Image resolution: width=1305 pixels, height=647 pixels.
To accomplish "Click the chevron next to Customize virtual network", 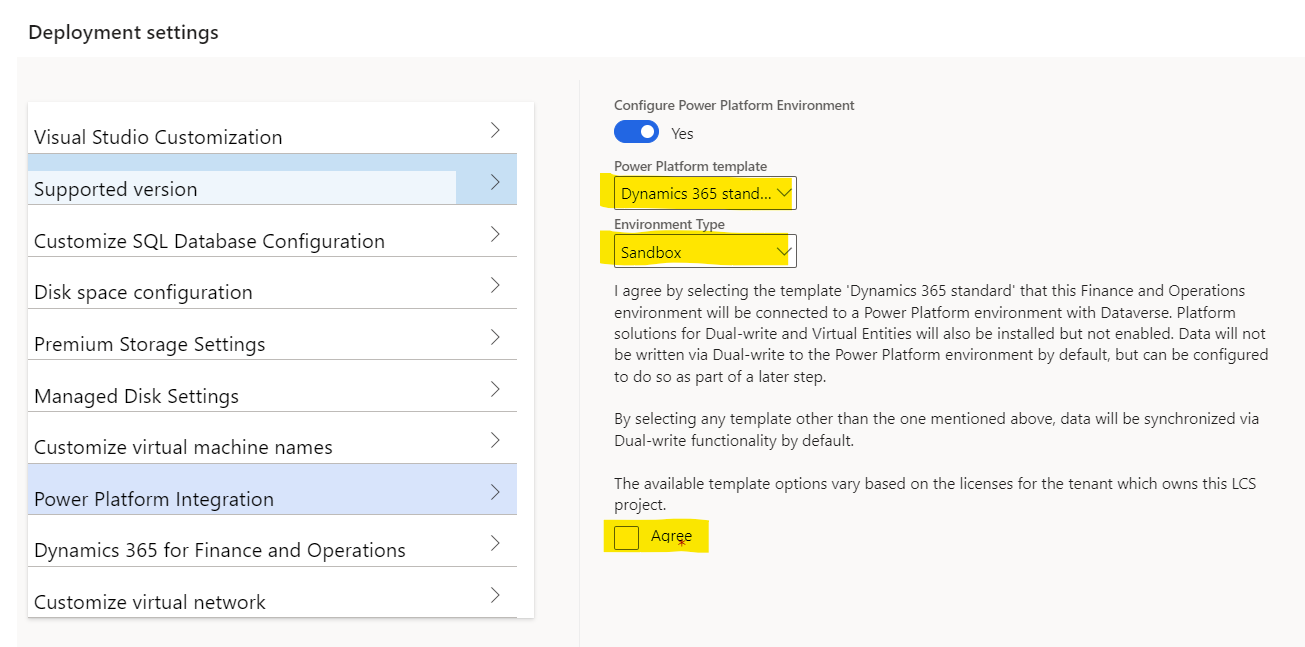I will [495, 595].
